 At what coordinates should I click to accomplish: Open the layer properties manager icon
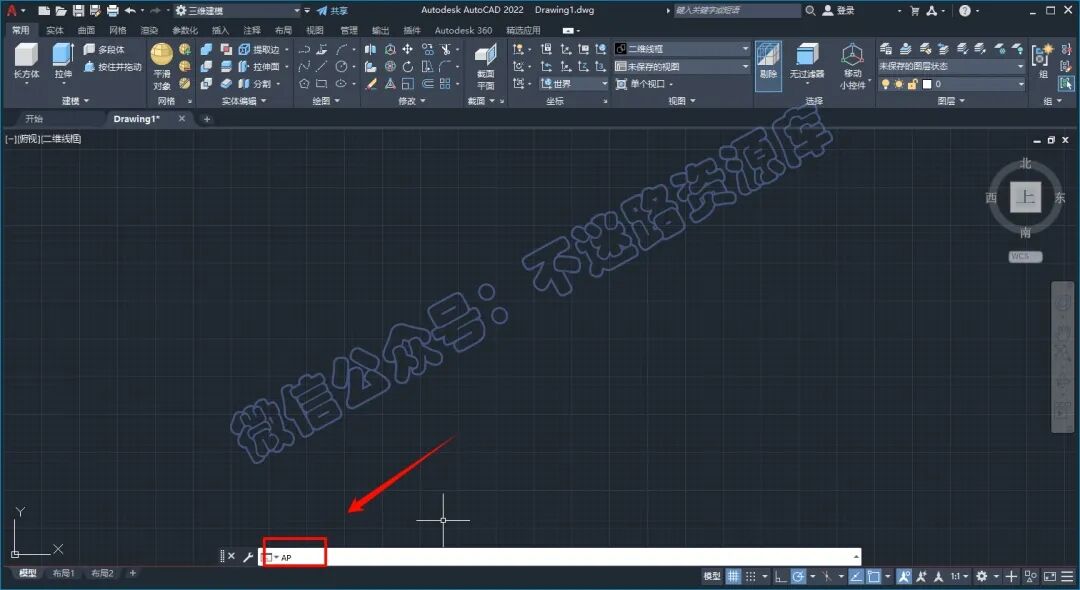pyautogui.click(x=886, y=49)
